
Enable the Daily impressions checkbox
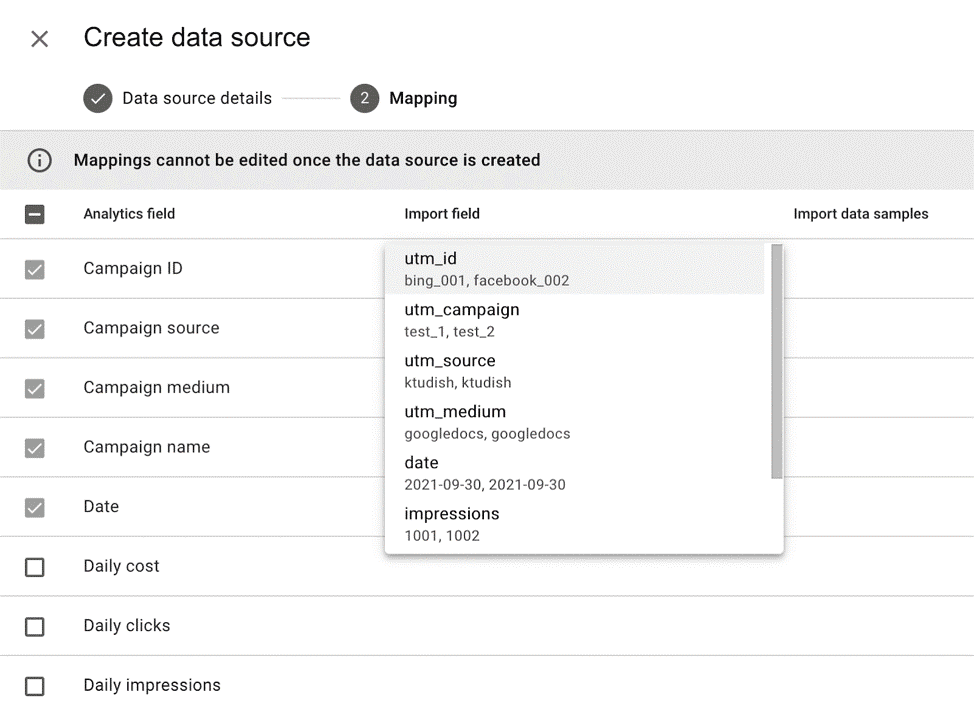click(x=36, y=686)
